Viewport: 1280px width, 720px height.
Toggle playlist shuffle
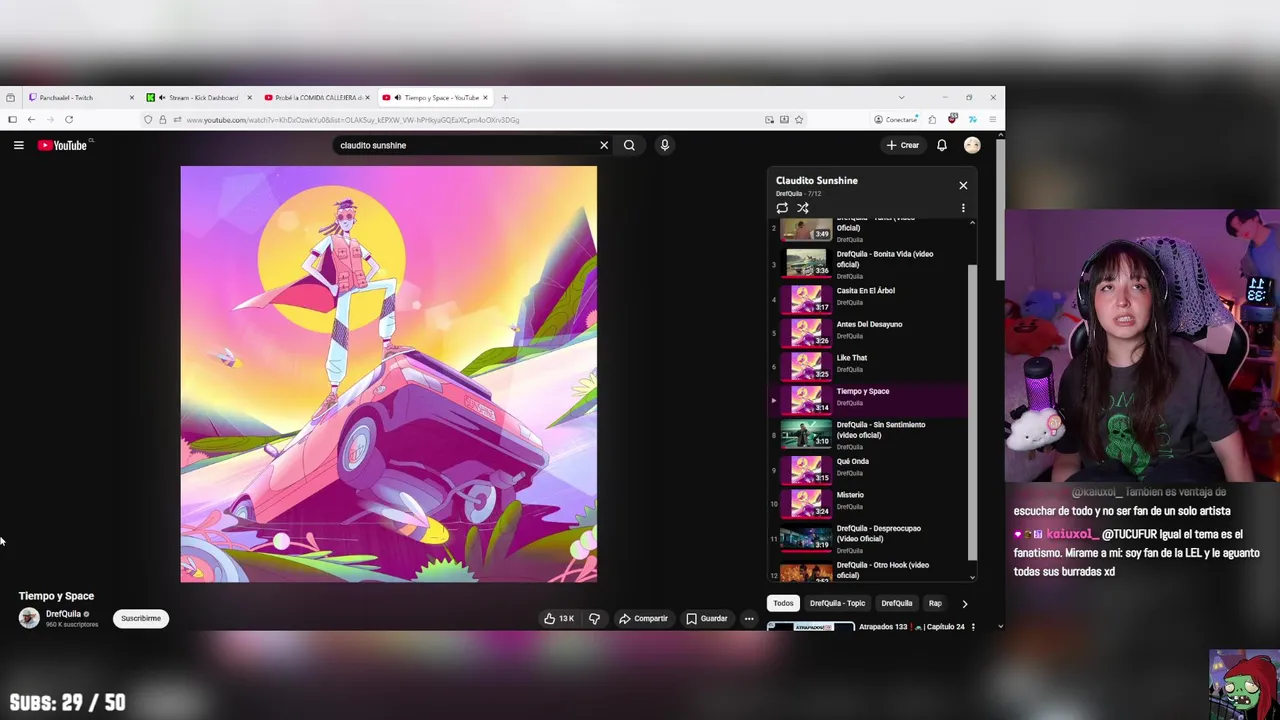[802, 208]
